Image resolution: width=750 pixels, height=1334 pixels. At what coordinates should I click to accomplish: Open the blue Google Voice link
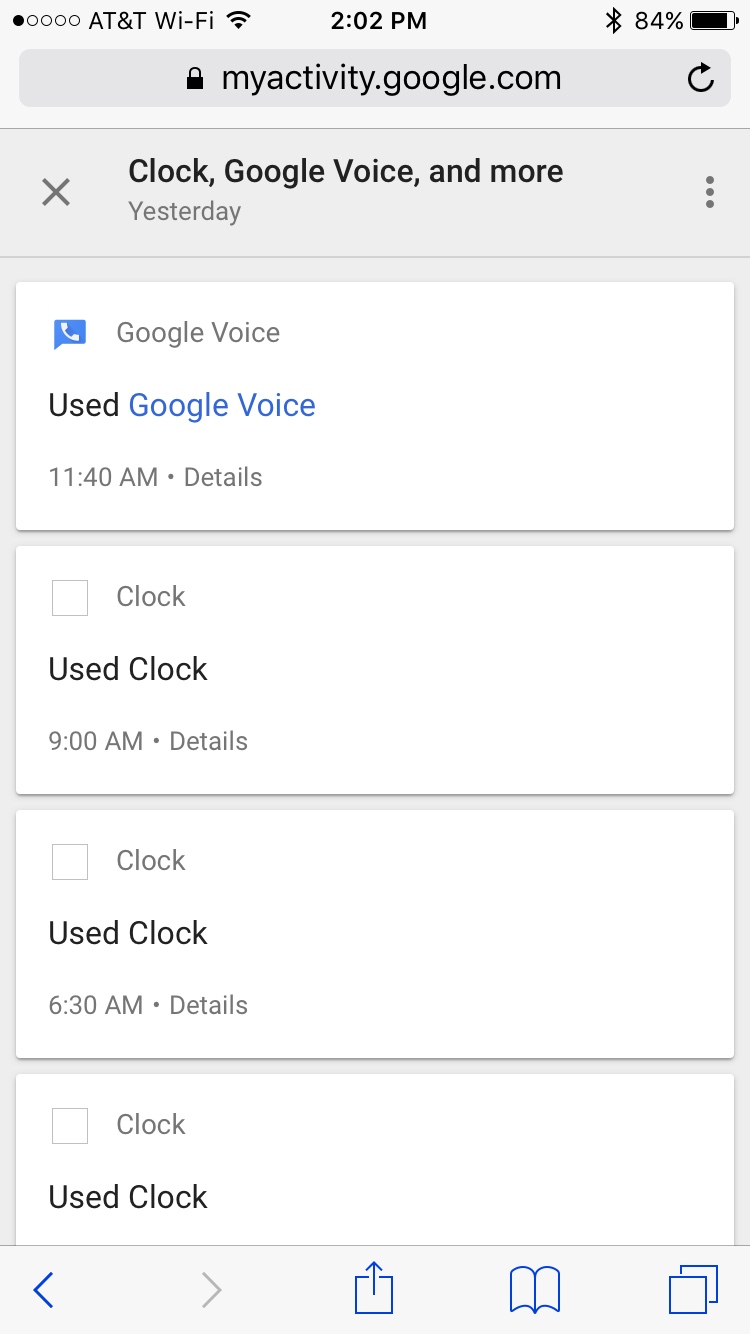pyautogui.click(x=222, y=405)
